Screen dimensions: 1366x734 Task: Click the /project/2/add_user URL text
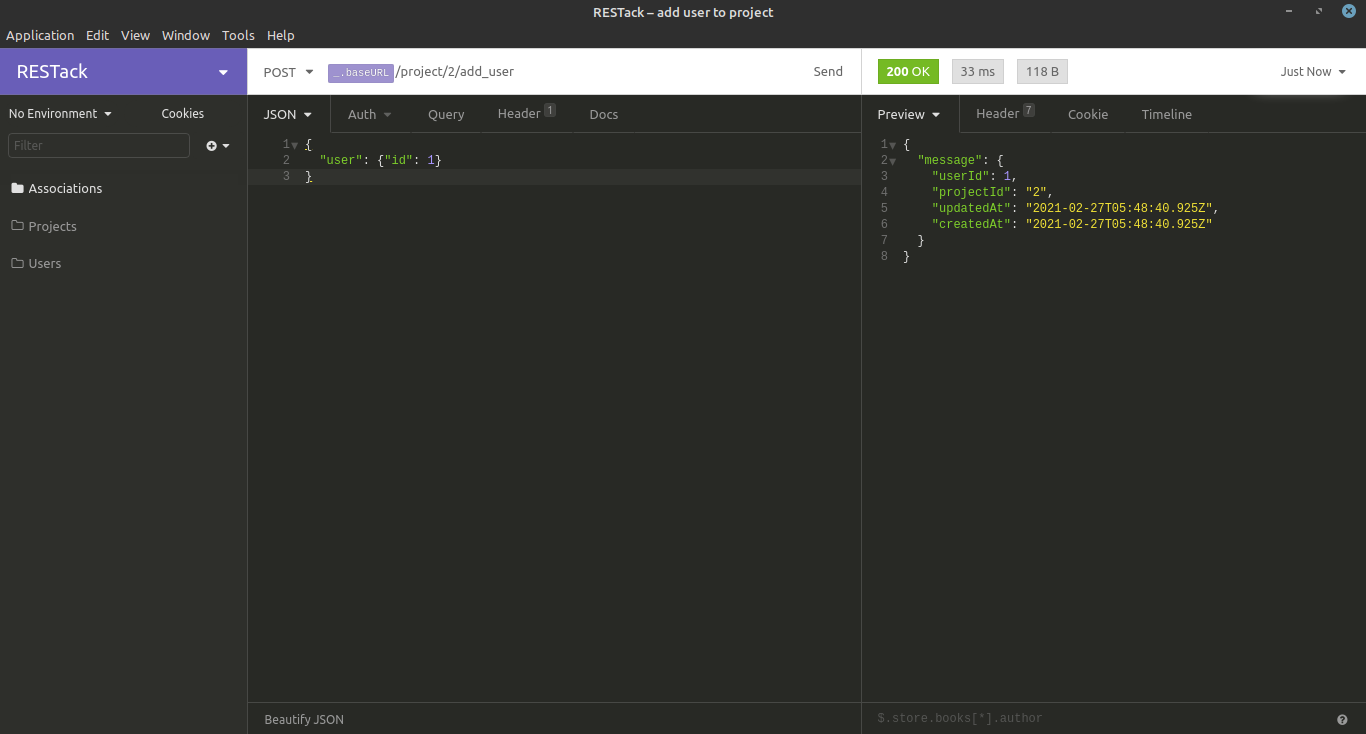click(455, 72)
